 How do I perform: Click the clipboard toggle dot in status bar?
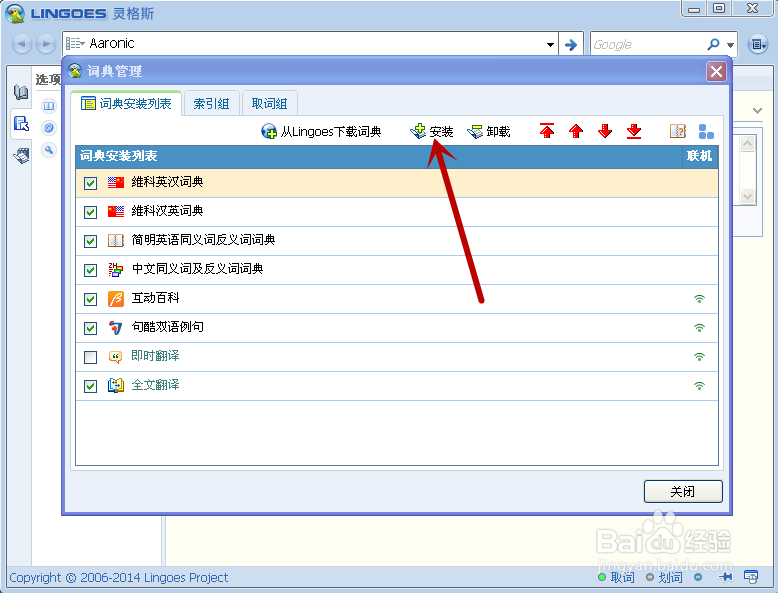698,577
